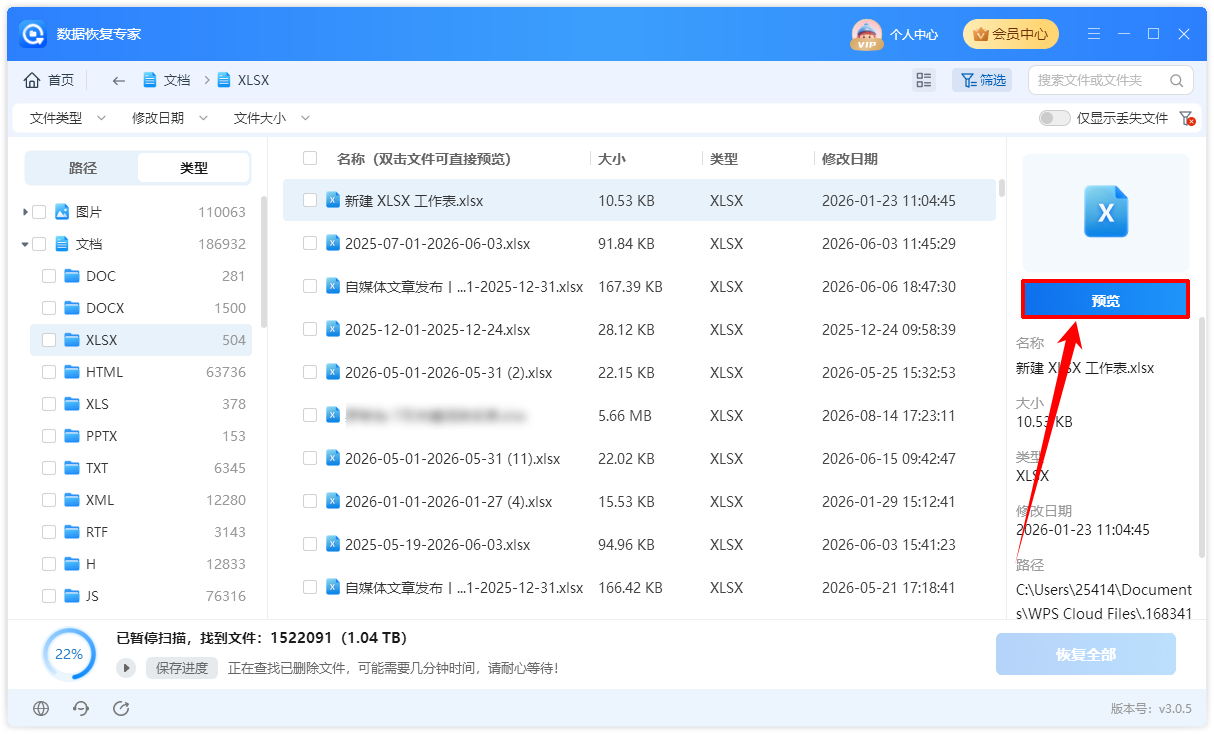This screenshot has height=734, width=1214.
Task: Switch list view layout icon
Action: click(924, 80)
